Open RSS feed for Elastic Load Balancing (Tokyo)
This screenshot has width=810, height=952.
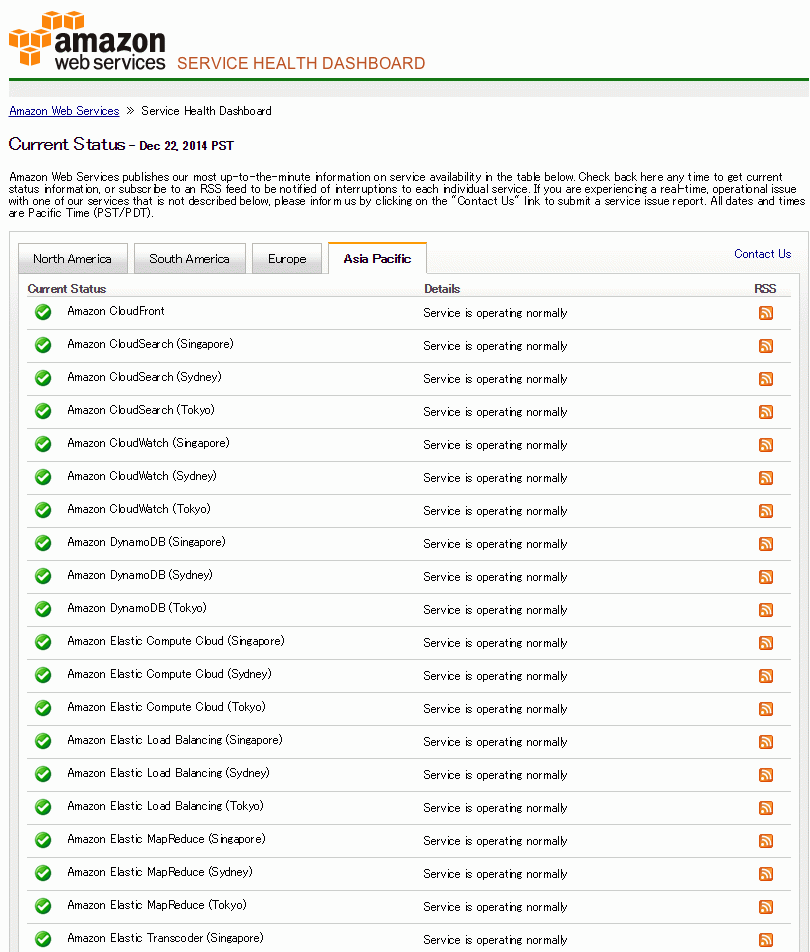766,808
